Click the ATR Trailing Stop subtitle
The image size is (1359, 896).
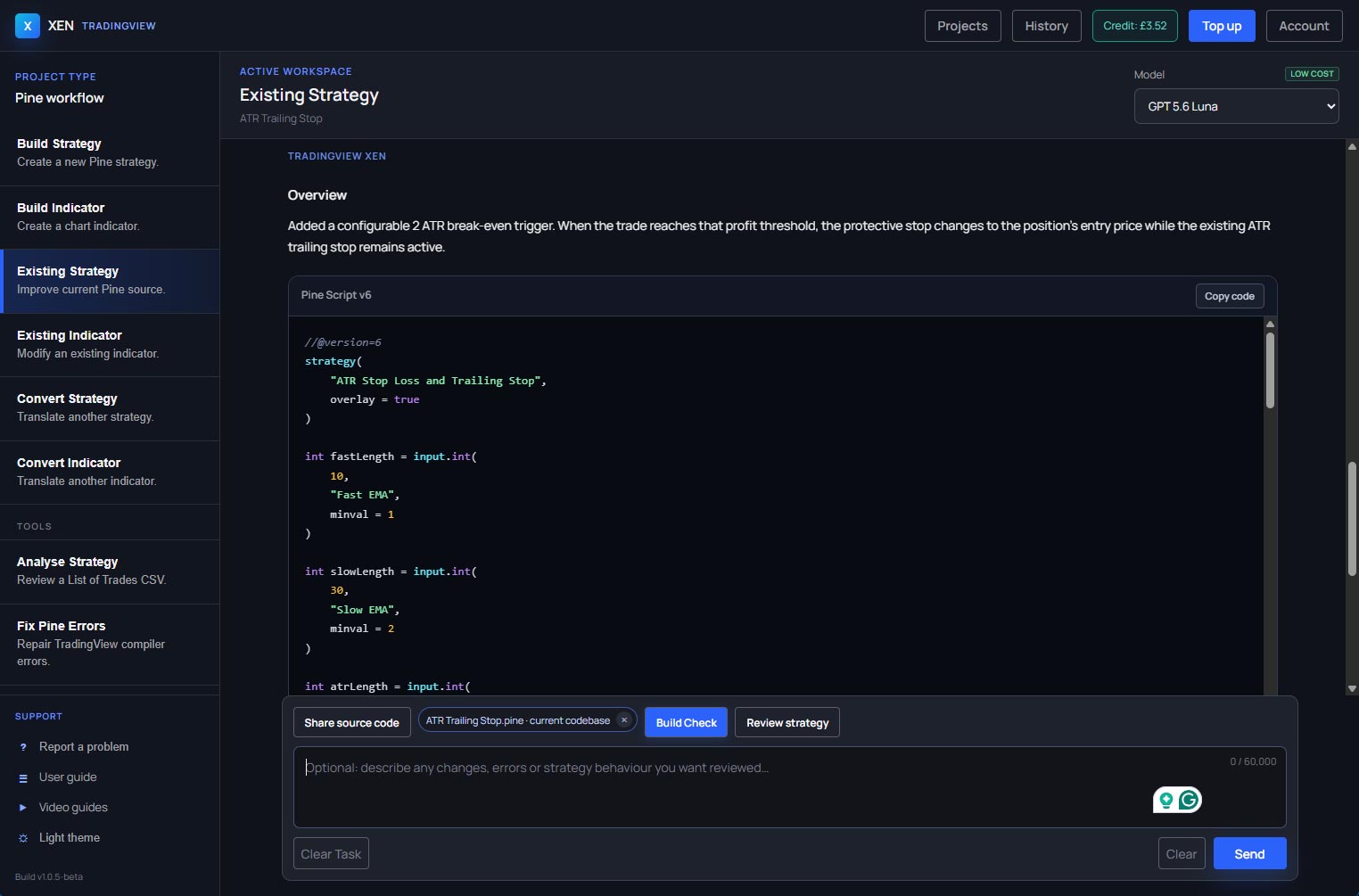click(x=281, y=119)
